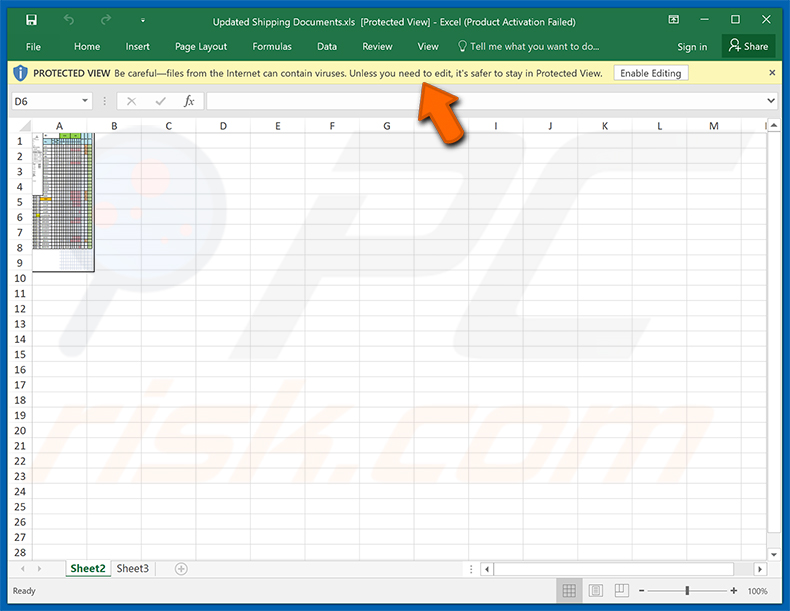Select the Sheet2 tab
Viewport: 790px width, 611px height.
coord(88,569)
